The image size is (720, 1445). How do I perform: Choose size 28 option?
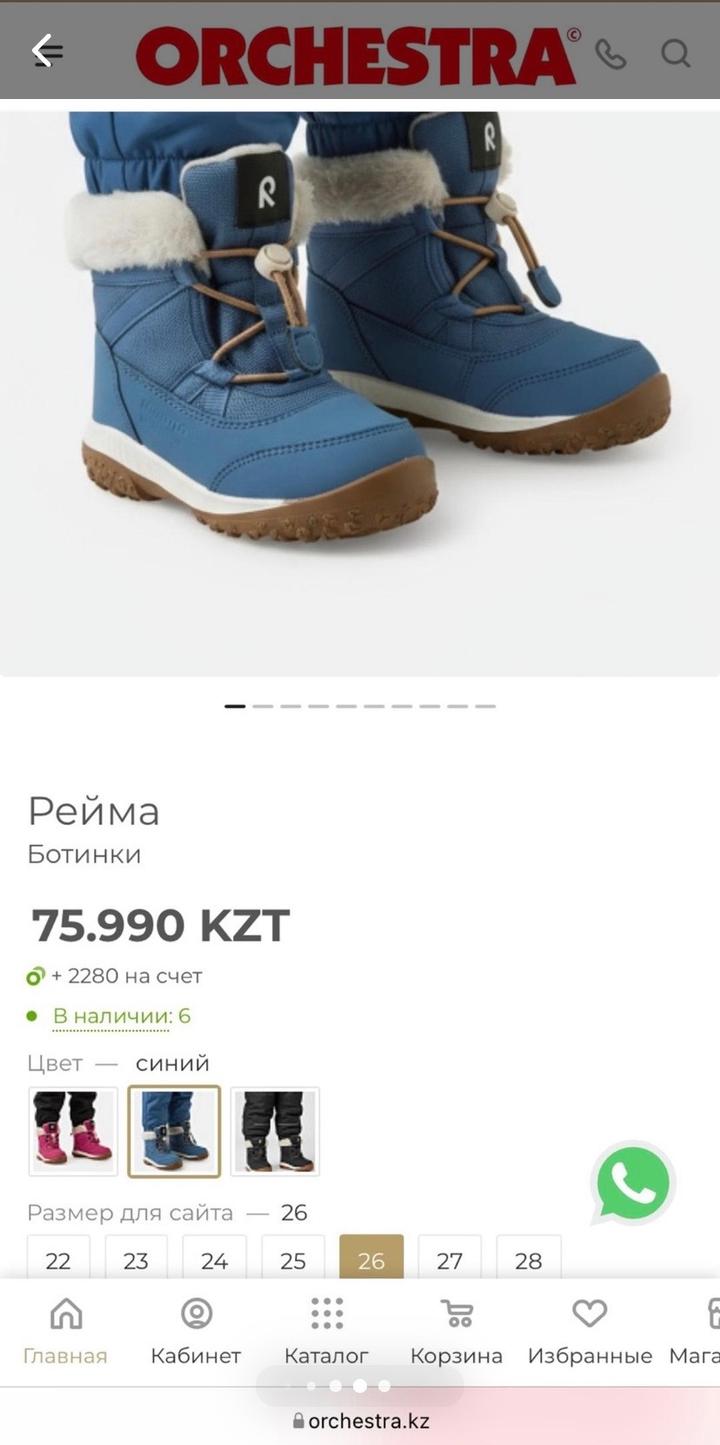pyautogui.click(x=529, y=1258)
